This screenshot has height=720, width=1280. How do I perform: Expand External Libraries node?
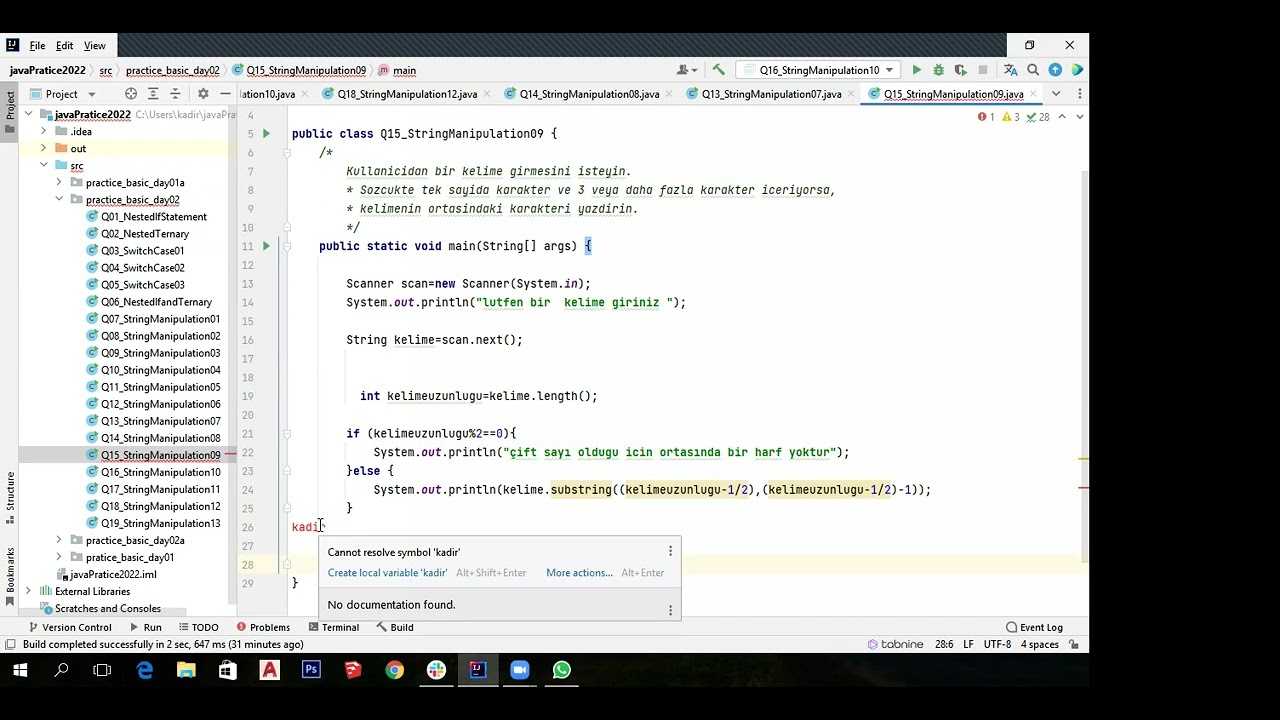click(x=29, y=591)
